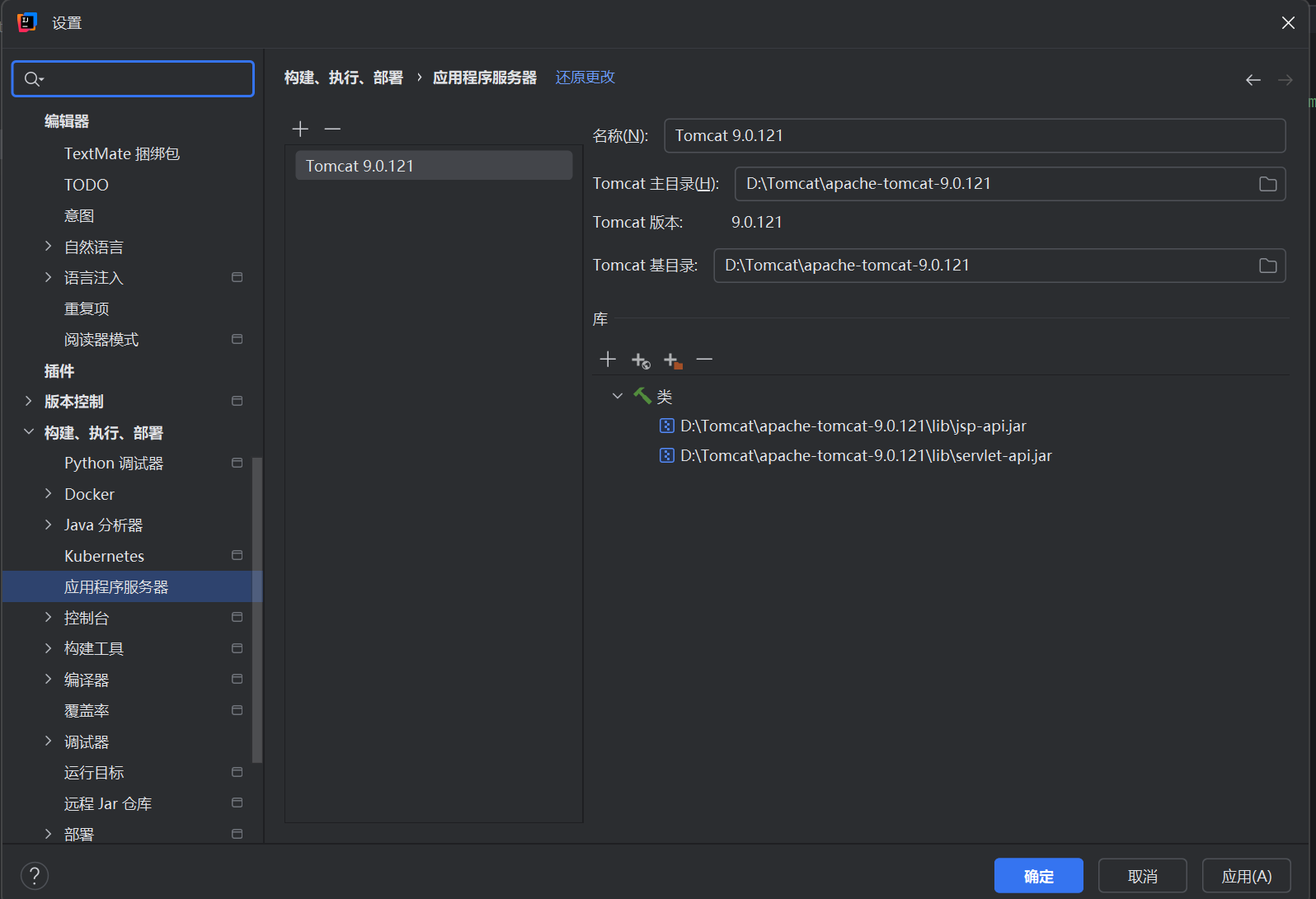Screen dimensions: 1316x899
Task: Expand the 调试器 node
Action: tap(48, 741)
